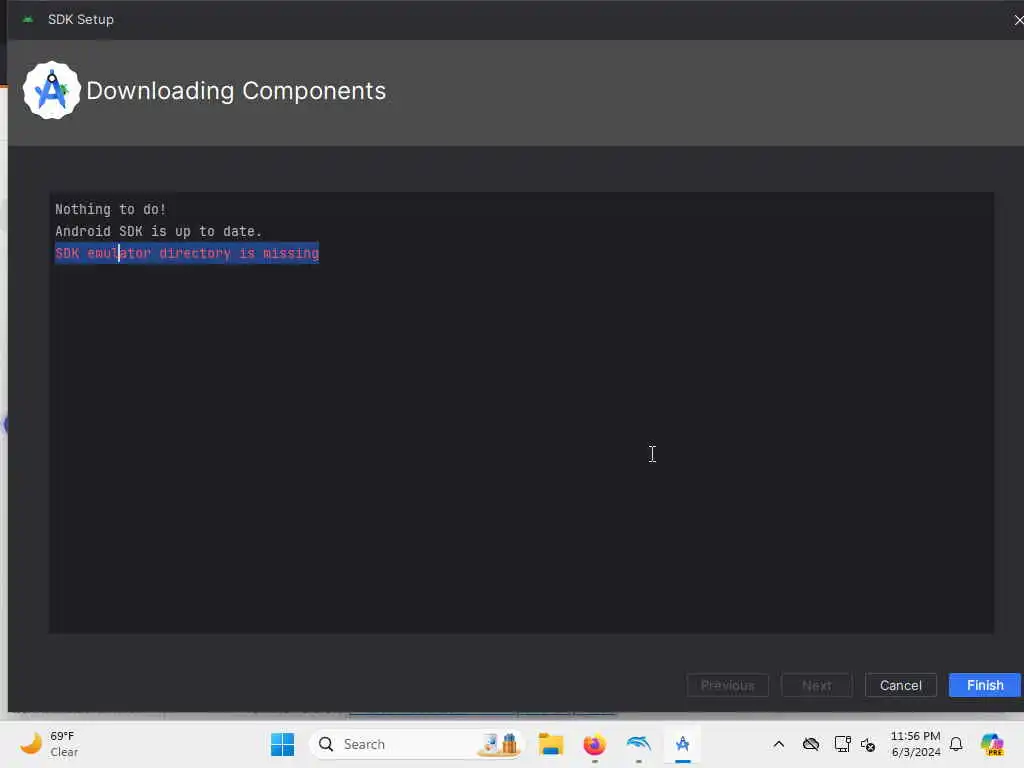Close the SDK Setup dialog
This screenshot has height=768, width=1024.
click(x=1018, y=20)
